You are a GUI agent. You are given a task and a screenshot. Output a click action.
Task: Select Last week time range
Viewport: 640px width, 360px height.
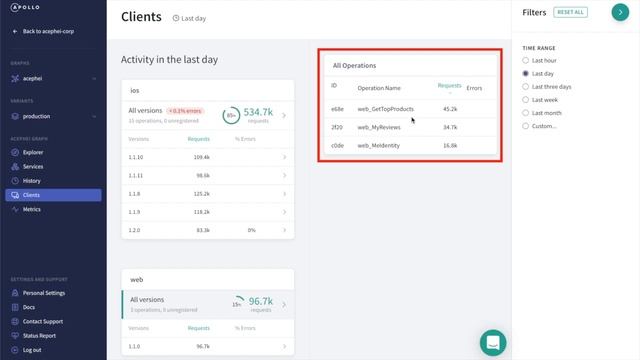(525, 100)
